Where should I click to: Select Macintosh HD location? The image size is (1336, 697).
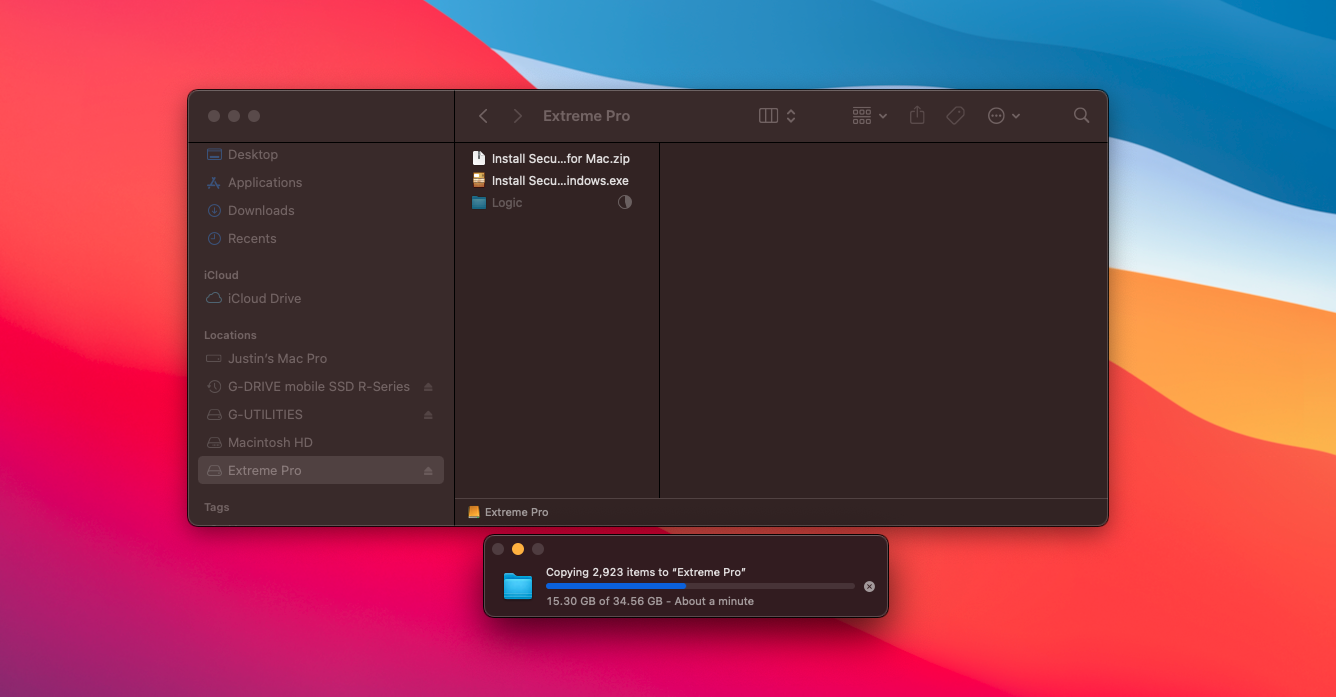[x=270, y=443]
